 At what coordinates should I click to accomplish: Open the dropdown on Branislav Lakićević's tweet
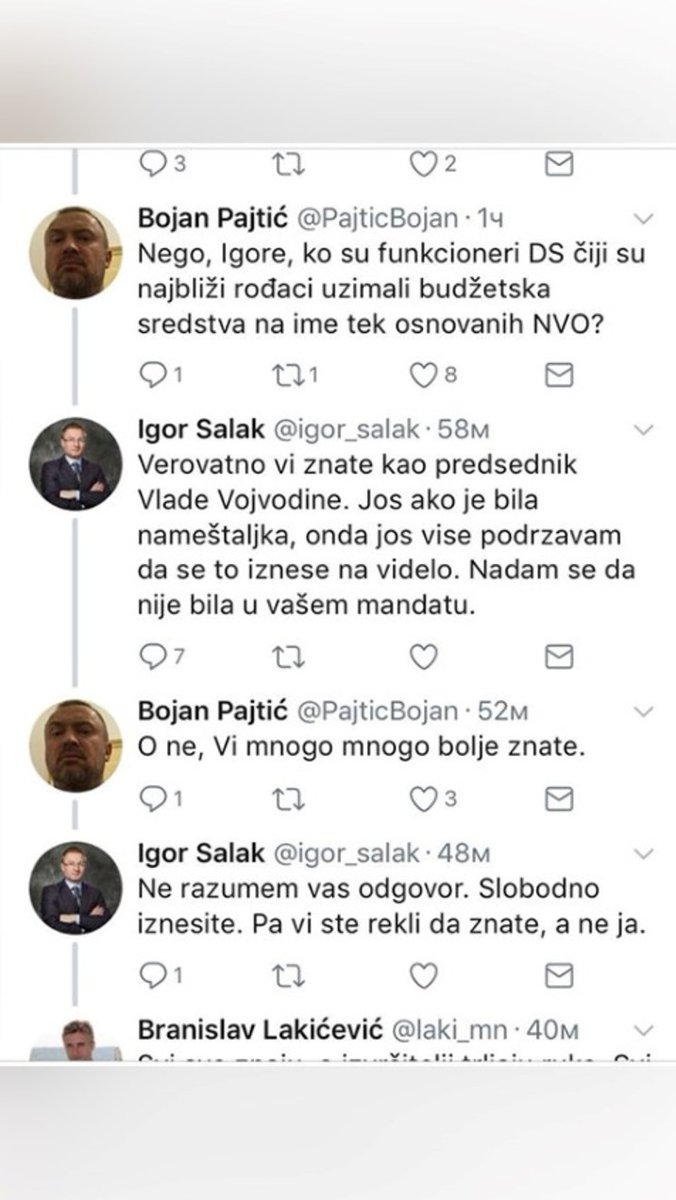644,1028
